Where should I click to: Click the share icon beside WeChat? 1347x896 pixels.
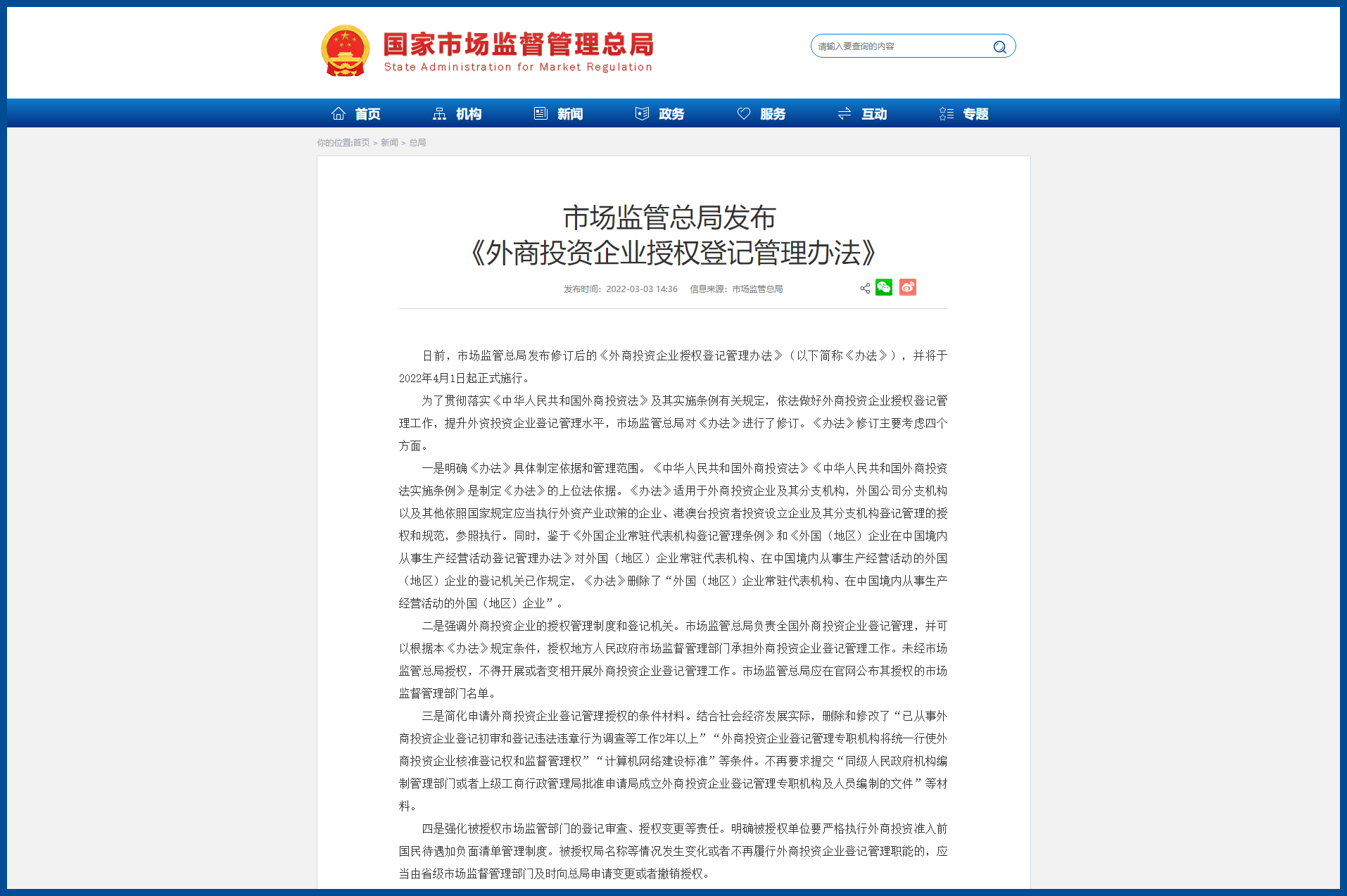pos(865,289)
